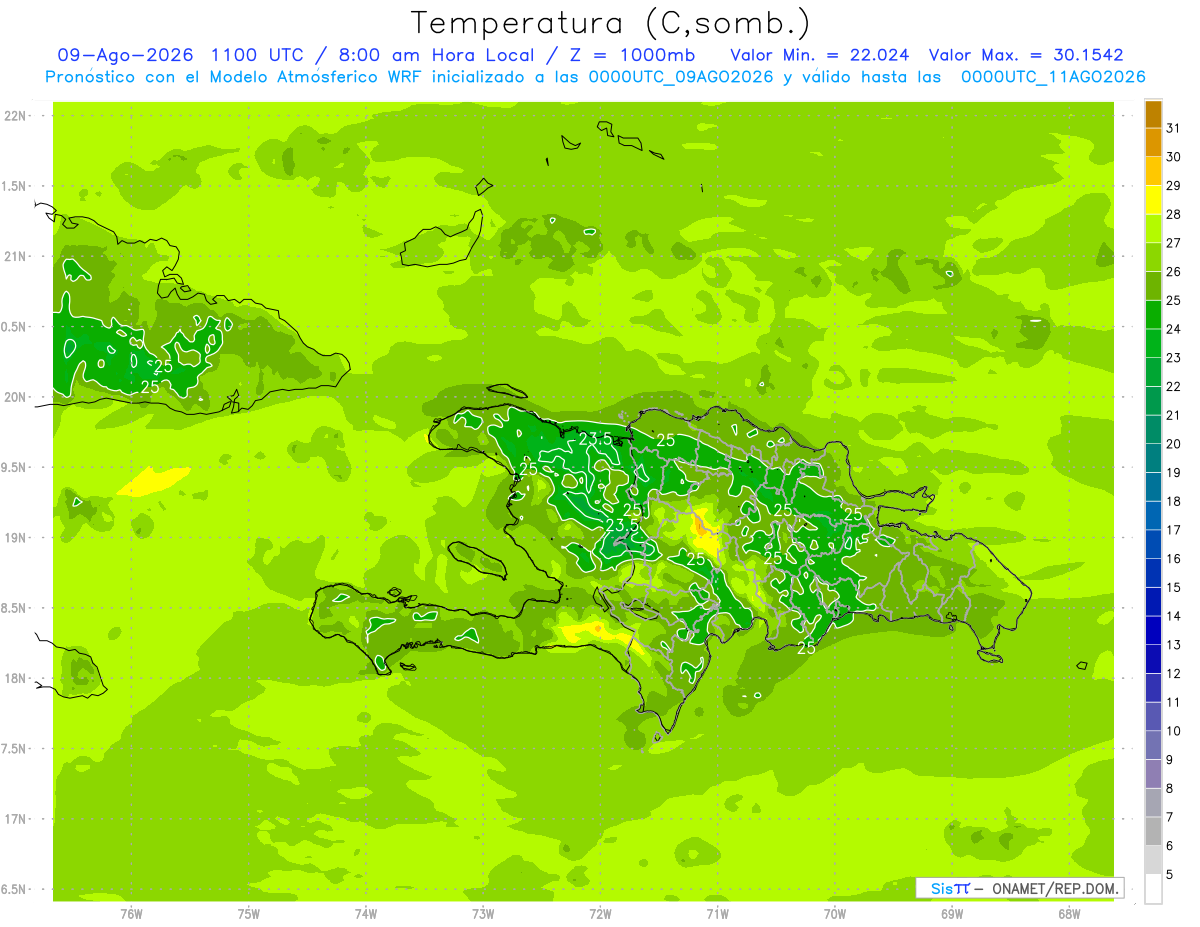1200x927 pixels.
Task: Pick the dark orange swatch above the 31 label
Action: (1154, 114)
